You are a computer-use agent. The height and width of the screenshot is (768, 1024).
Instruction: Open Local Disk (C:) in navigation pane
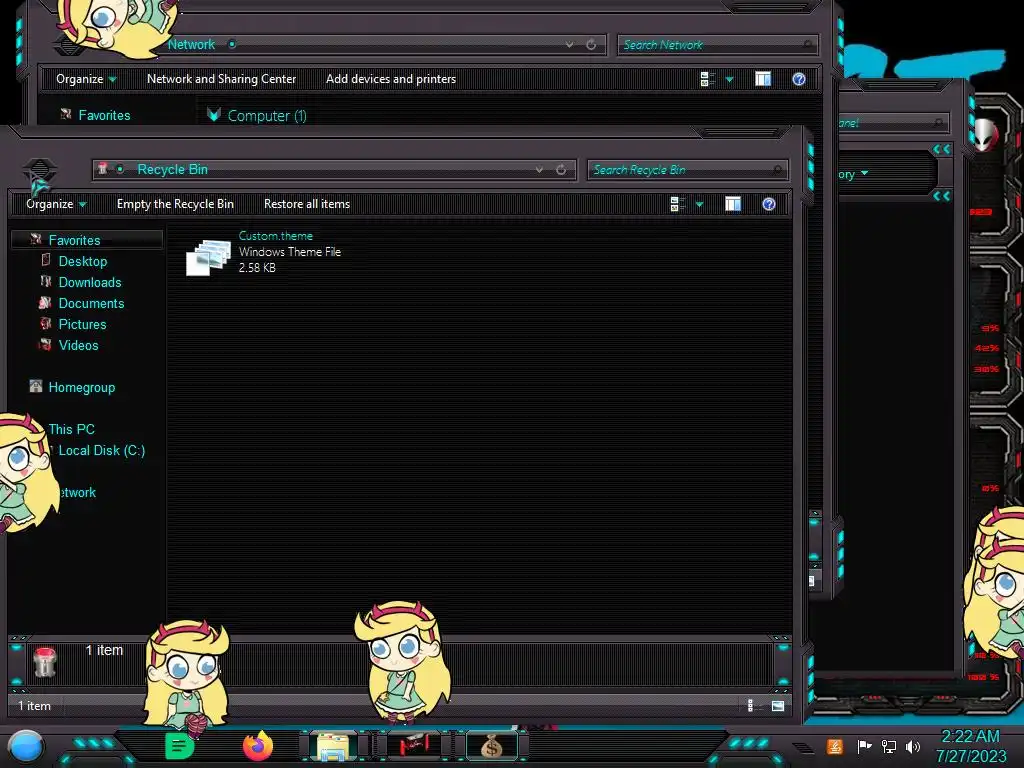(x=102, y=450)
